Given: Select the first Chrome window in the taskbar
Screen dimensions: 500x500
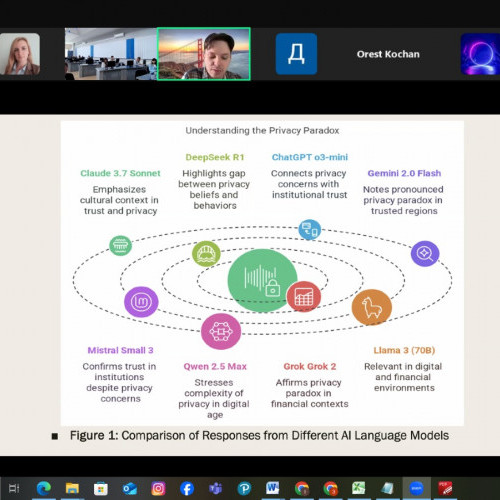Looking at the screenshot, I should [x=302, y=489].
